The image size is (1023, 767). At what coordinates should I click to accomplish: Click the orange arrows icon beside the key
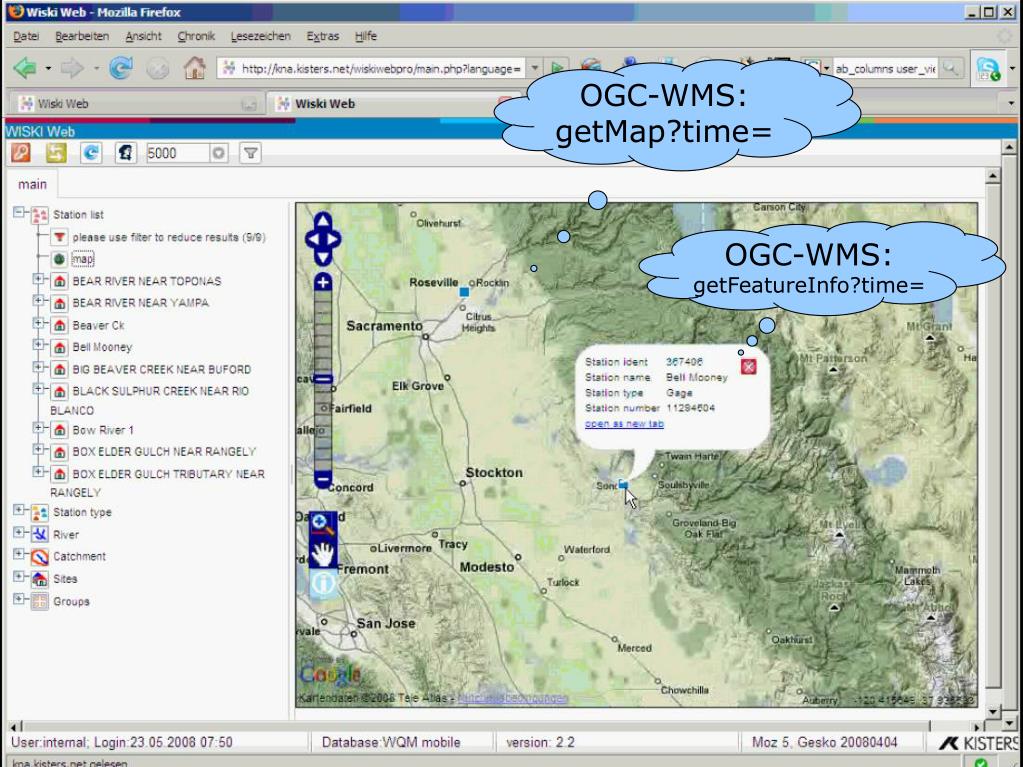tap(56, 153)
